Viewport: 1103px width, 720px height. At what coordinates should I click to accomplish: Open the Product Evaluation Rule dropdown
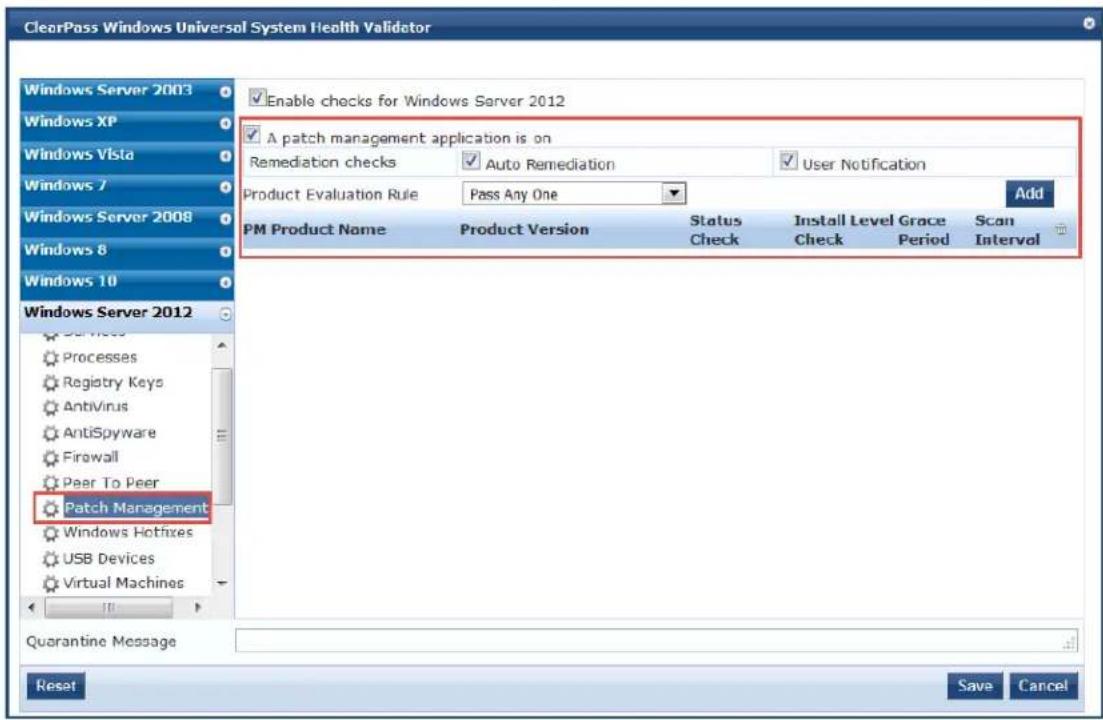(x=674, y=193)
